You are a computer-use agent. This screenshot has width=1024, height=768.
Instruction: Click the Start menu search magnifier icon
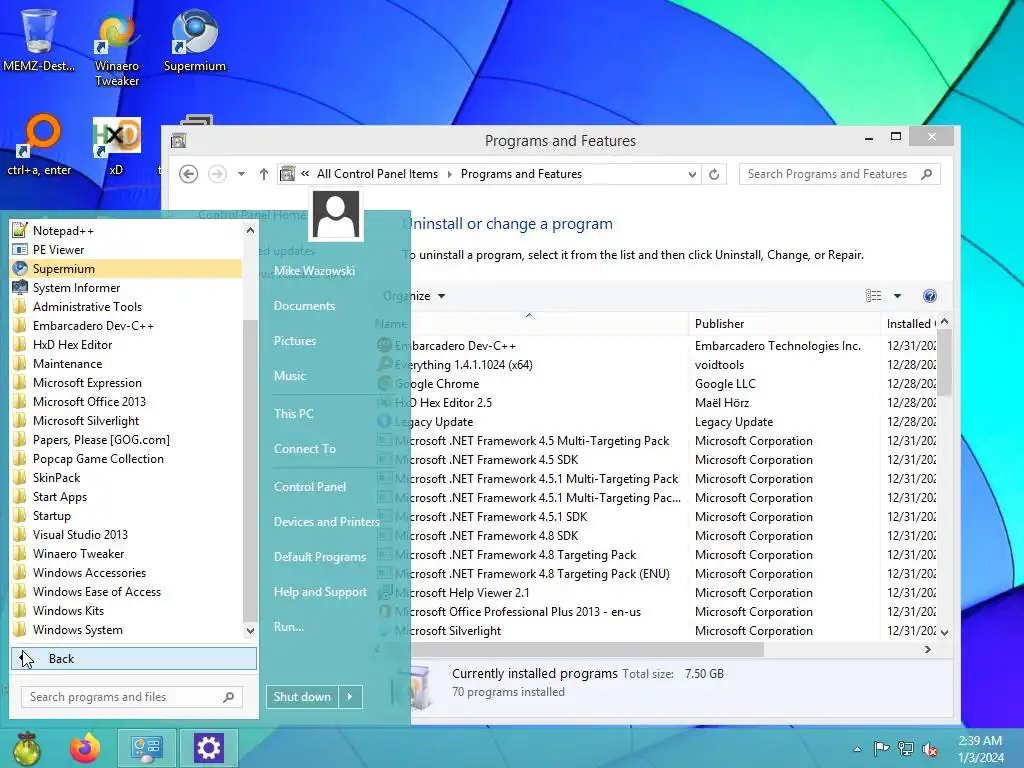tap(229, 697)
